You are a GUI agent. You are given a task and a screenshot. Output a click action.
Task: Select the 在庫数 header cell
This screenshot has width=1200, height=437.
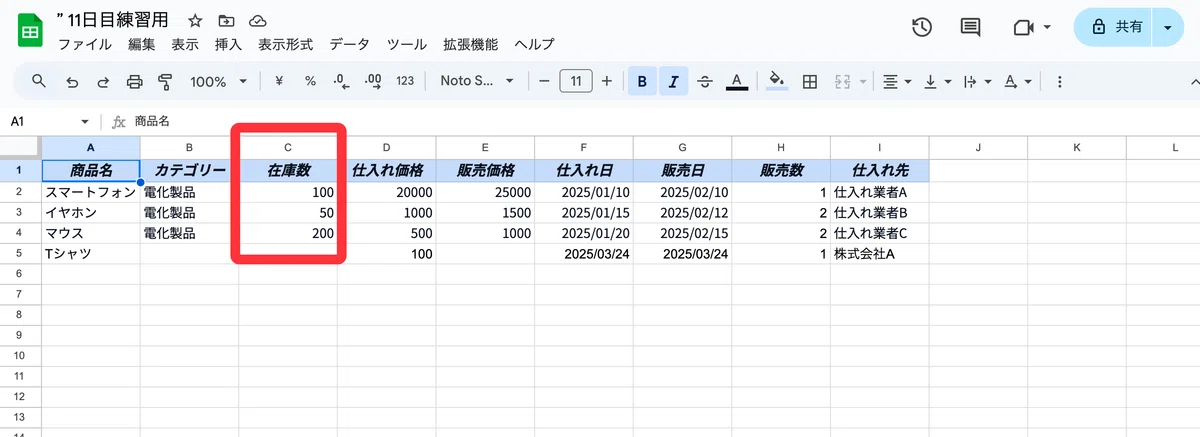click(x=287, y=170)
